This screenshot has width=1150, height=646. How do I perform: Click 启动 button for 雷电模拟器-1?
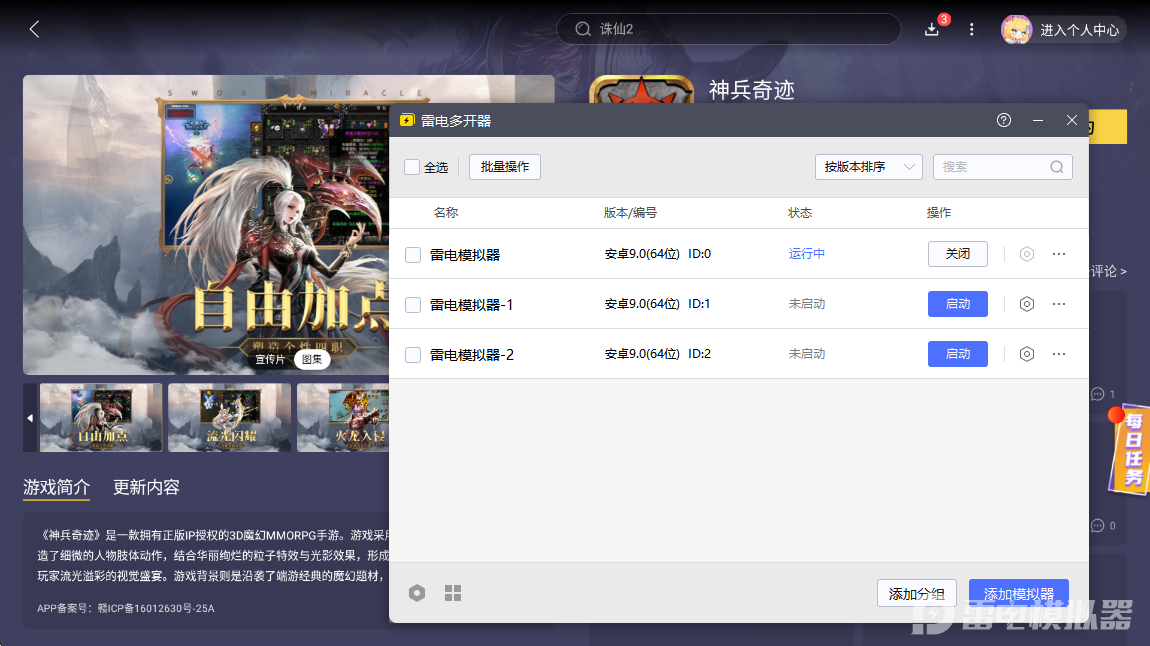pyautogui.click(x=958, y=304)
